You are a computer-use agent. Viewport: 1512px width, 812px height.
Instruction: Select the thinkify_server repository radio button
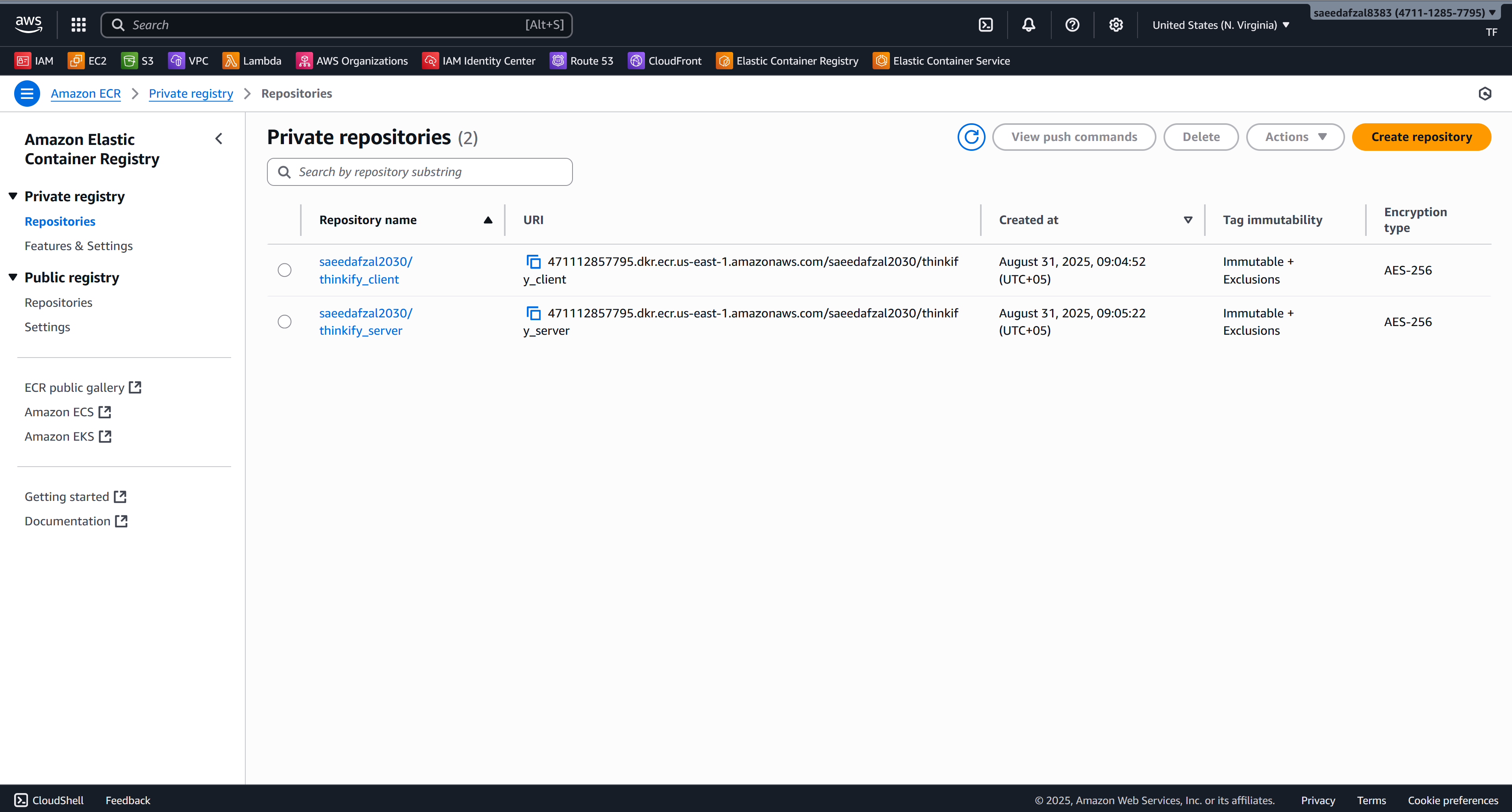tap(285, 322)
